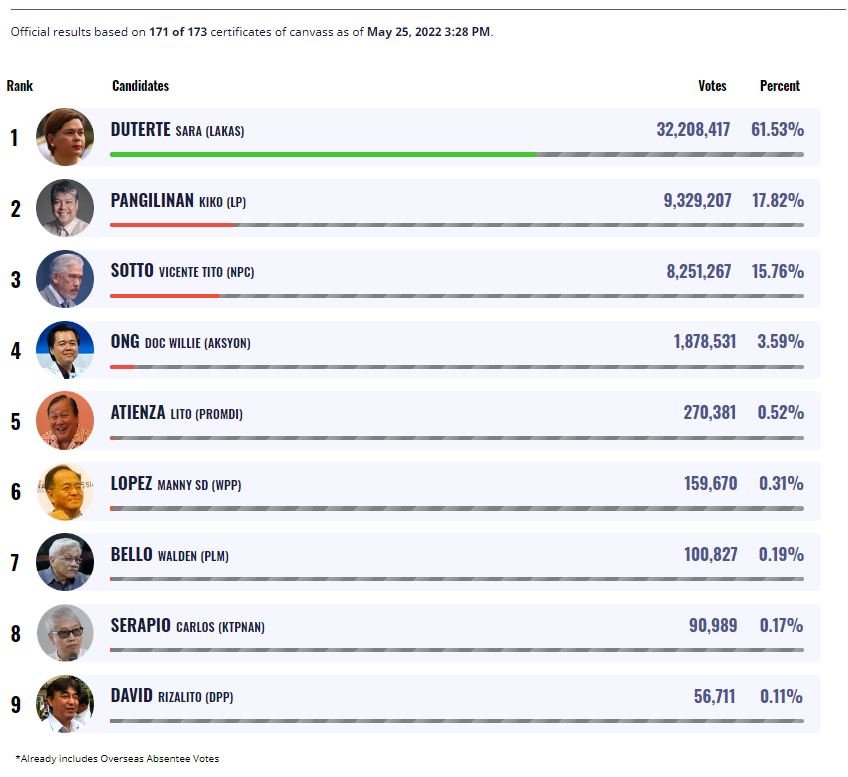Click Walden Bello's candidate photo

[65, 562]
